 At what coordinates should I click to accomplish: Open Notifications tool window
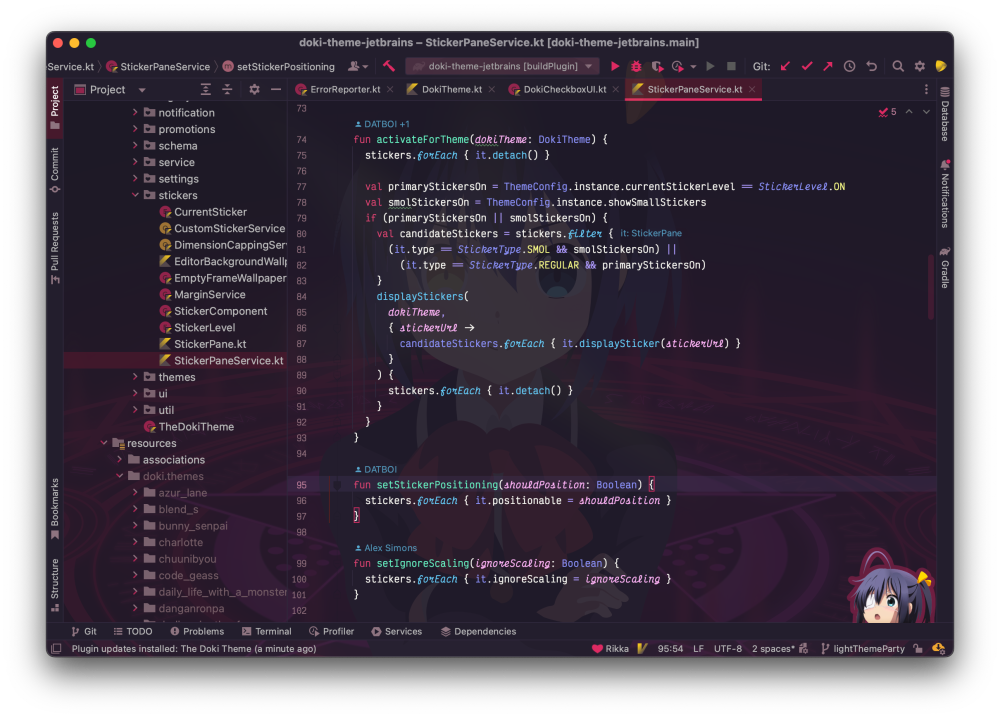(x=945, y=193)
